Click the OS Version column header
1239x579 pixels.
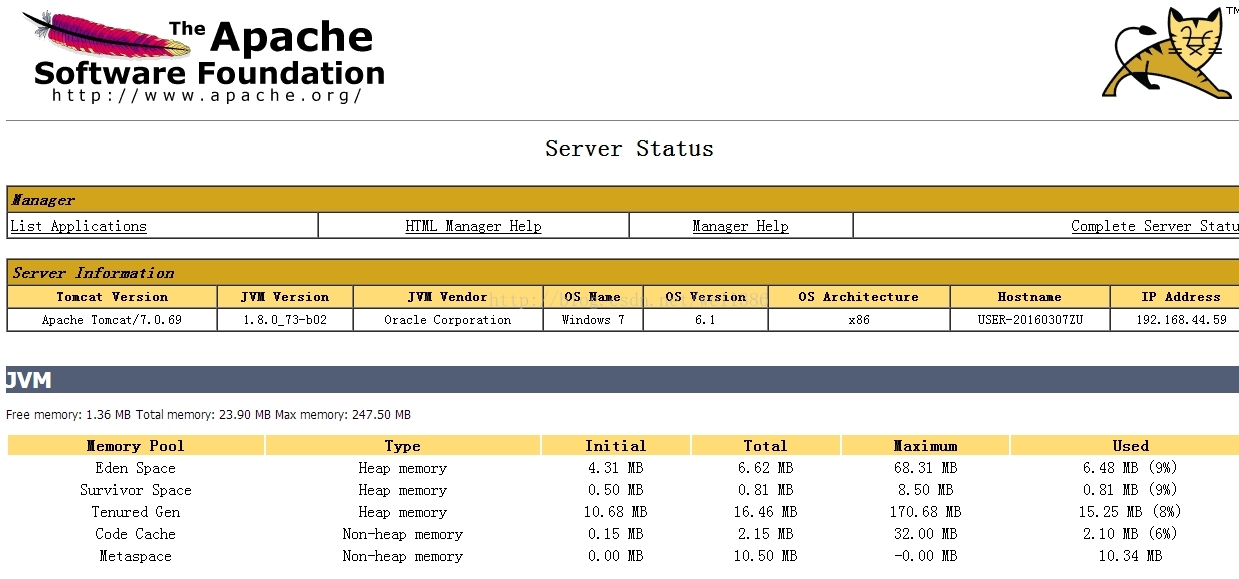tap(705, 297)
